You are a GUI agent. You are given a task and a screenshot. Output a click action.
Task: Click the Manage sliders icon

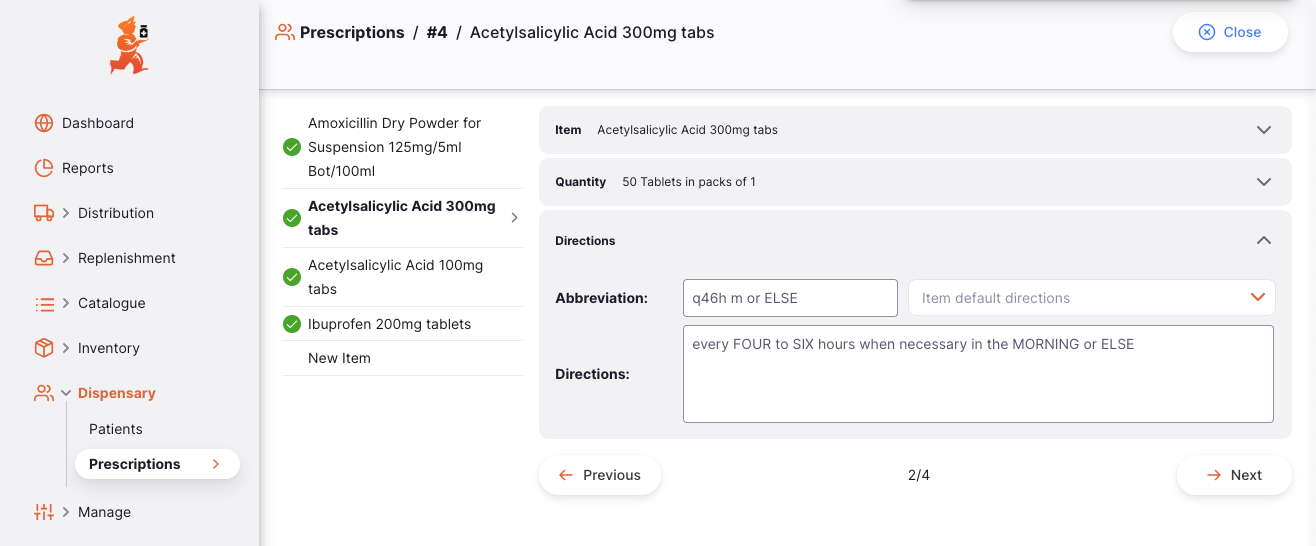point(44,512)
